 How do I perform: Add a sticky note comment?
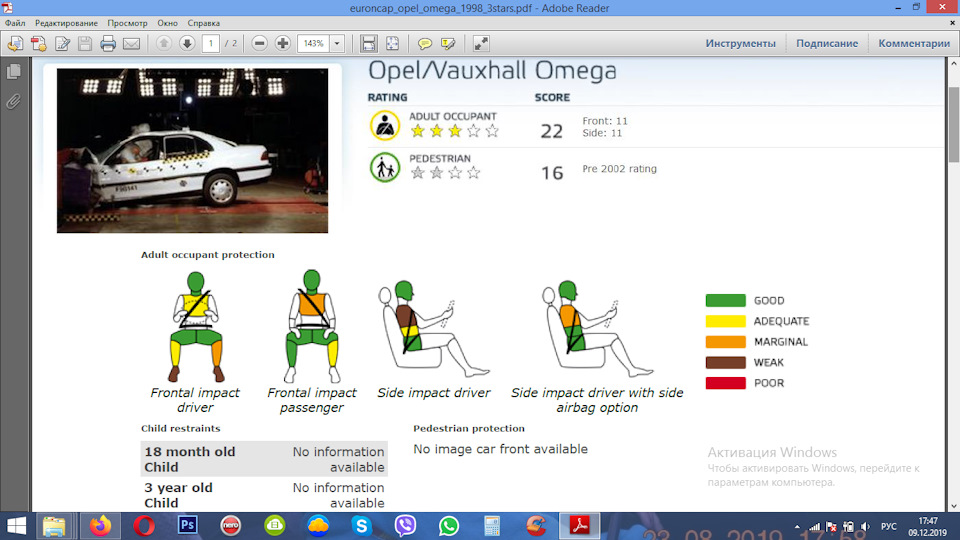click(424, 43)
